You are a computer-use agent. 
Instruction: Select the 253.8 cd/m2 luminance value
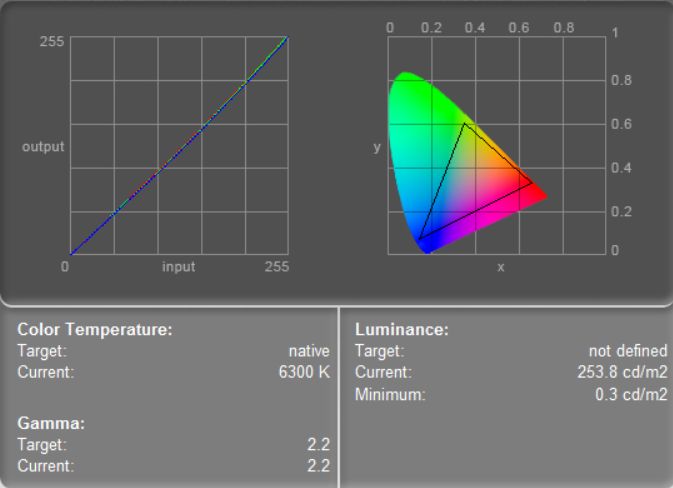click(x=622, y=372)
